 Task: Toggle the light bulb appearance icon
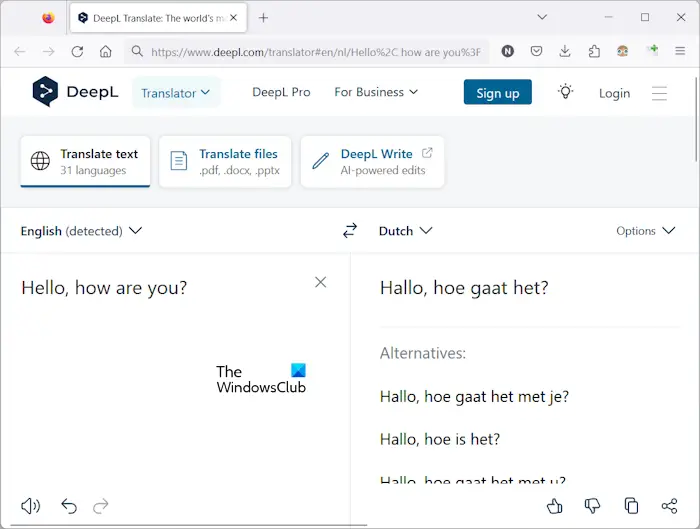point(566,92)
